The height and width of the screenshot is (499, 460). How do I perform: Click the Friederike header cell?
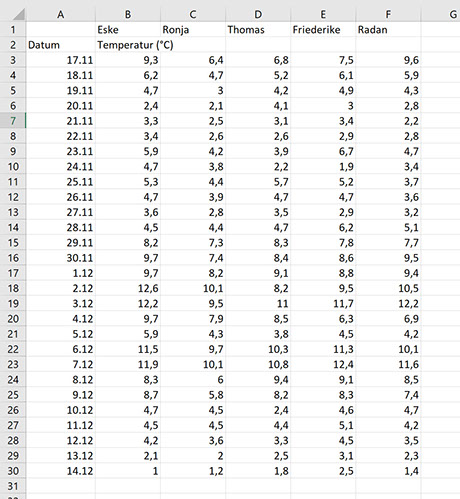(323, 30)
